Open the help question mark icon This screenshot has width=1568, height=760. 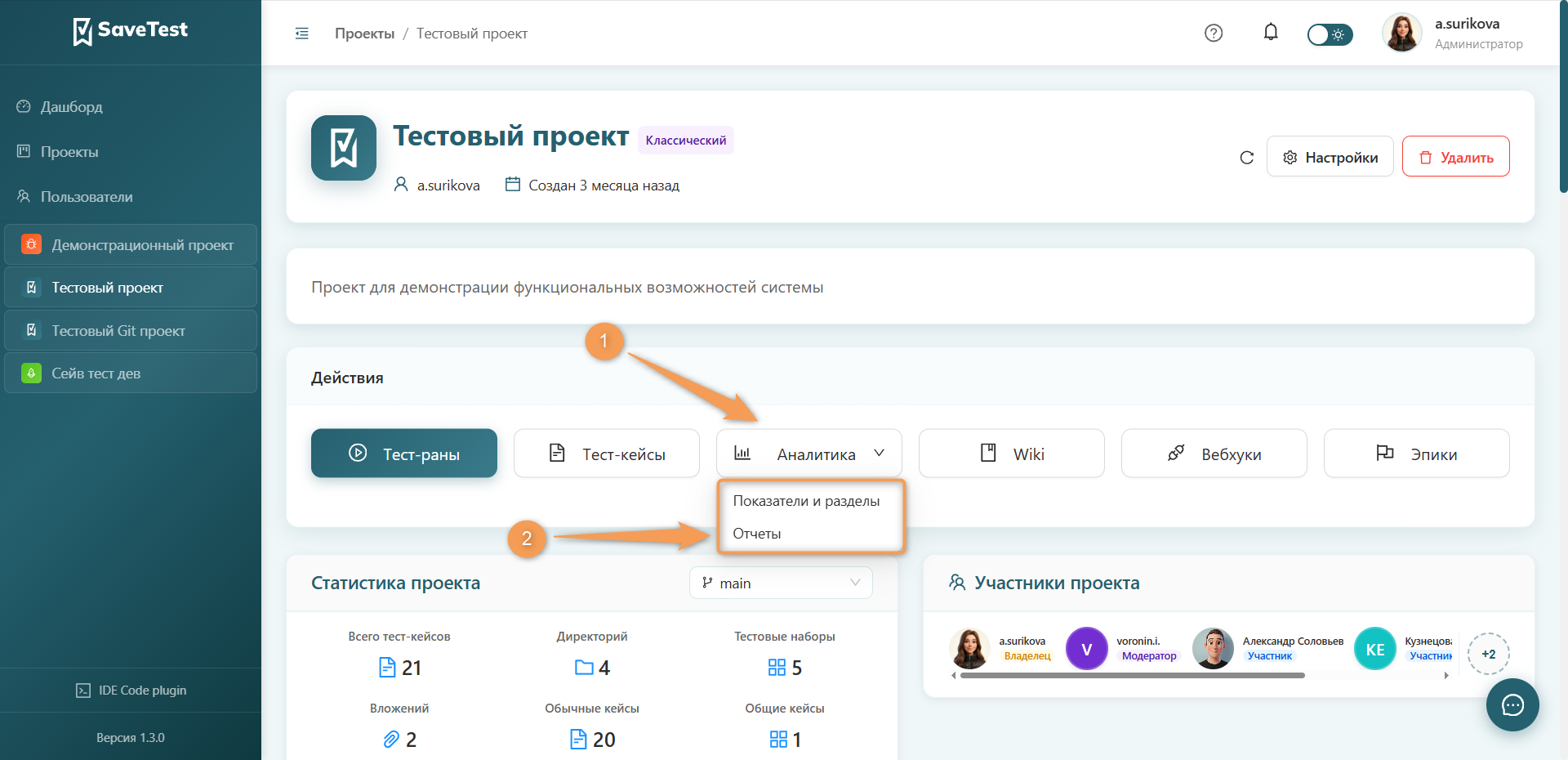tap(1214, 33)
